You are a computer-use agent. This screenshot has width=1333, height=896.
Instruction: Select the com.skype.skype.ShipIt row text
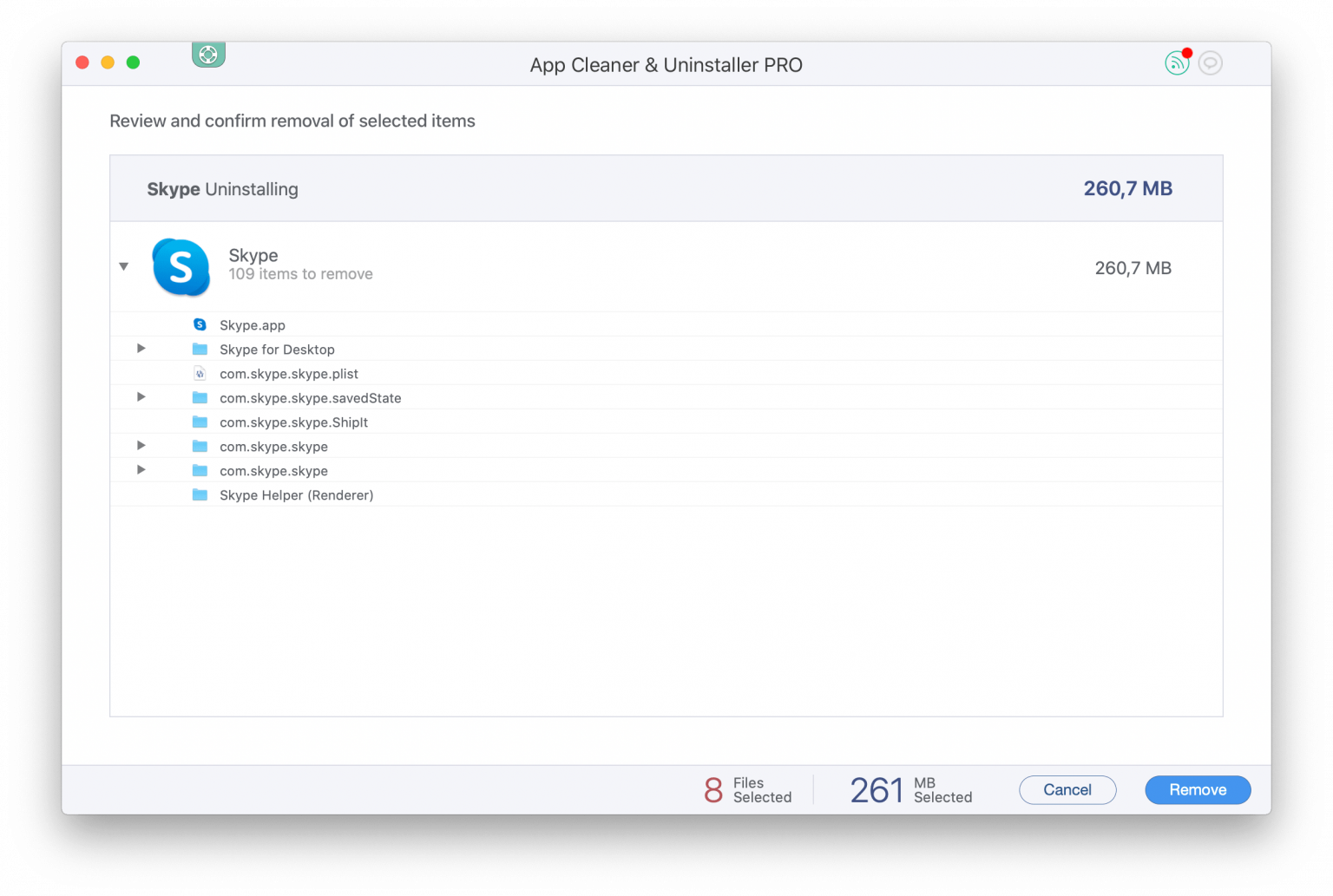click(x=294, y=422)
